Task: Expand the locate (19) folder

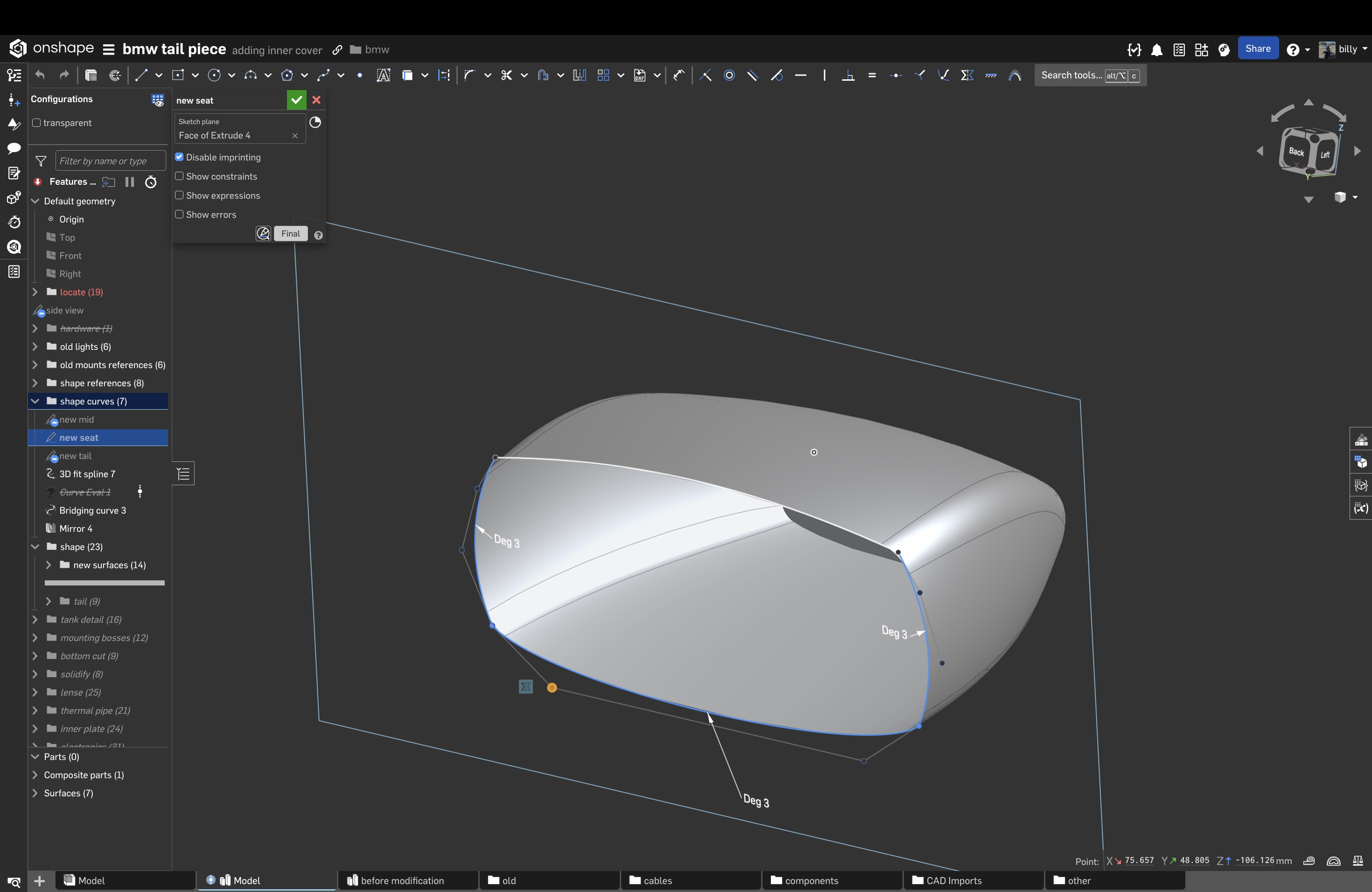Action: point(35,292)
